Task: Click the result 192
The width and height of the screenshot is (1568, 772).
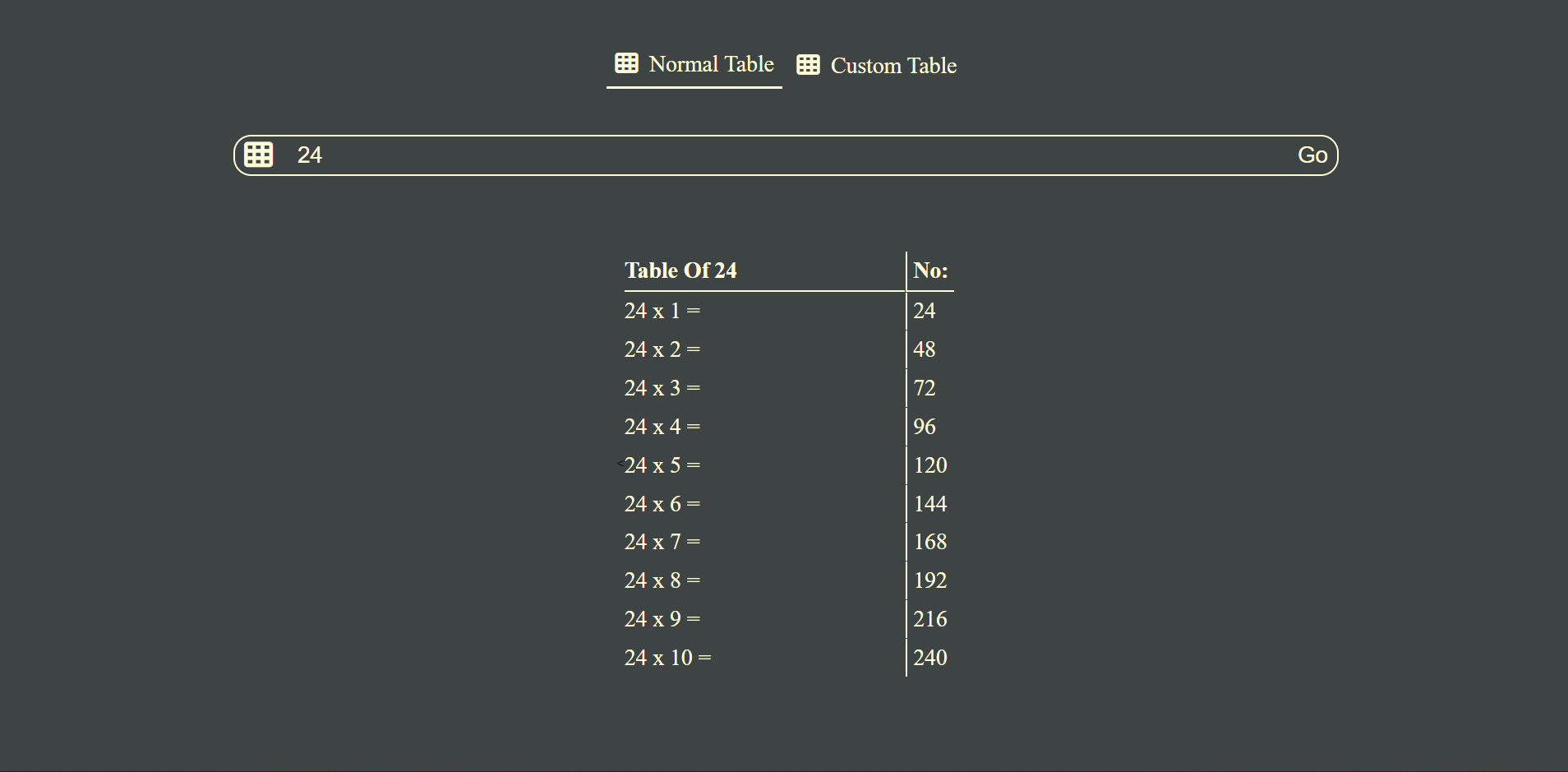Action: coord(930,580)
